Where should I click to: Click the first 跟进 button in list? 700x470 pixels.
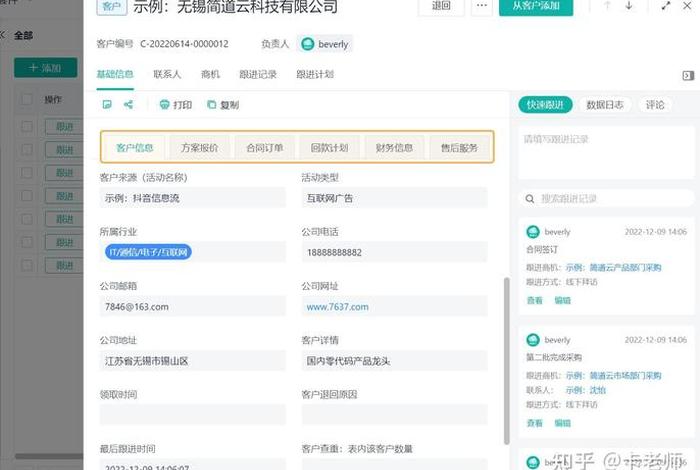click(64, 127)
